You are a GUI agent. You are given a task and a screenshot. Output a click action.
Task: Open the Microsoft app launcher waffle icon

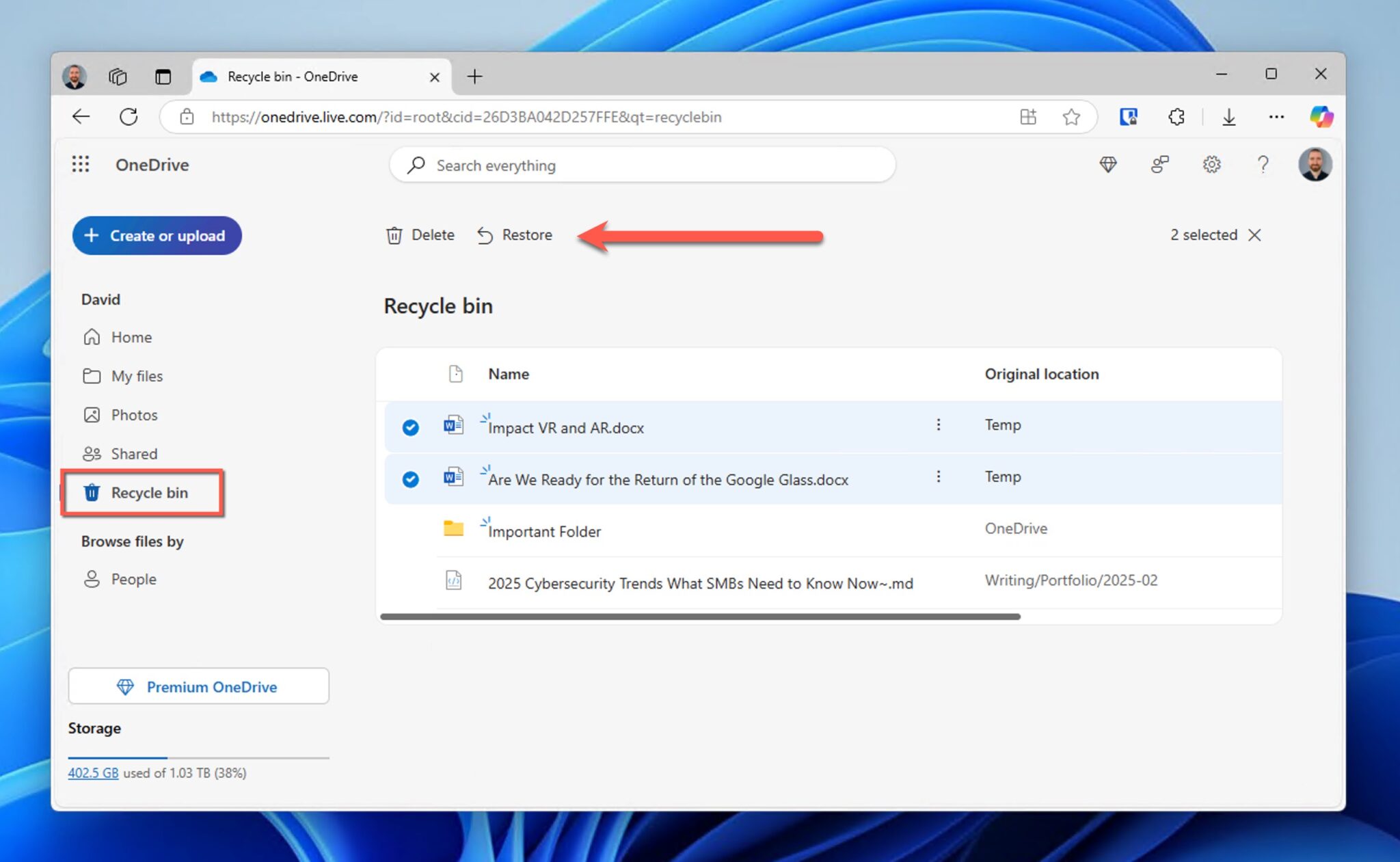click(80, 164)
